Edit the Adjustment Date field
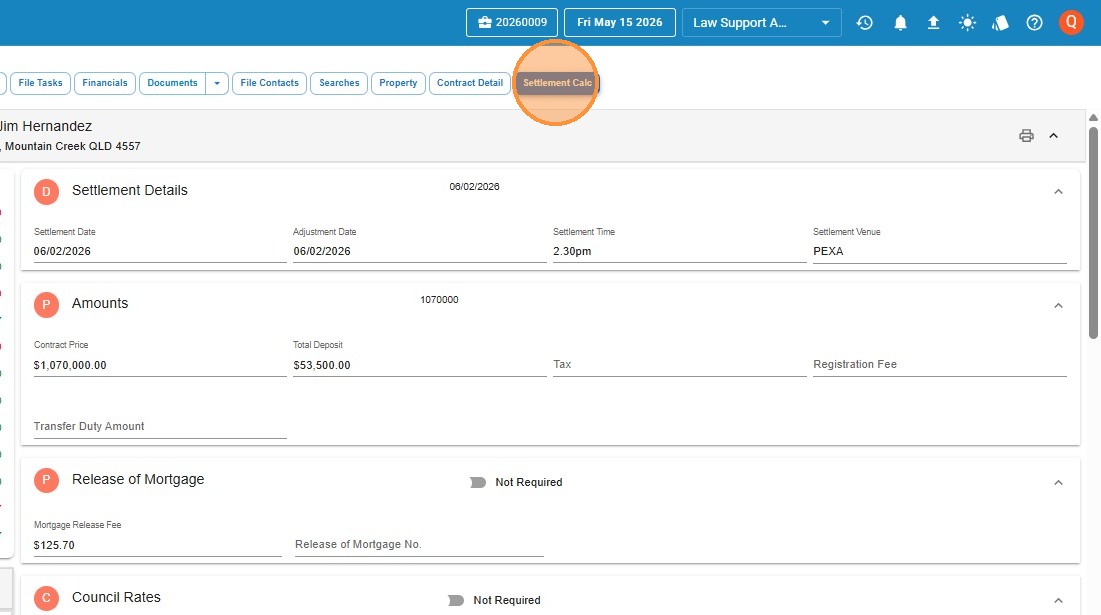This screenshot has height=615, width=1101. (x=420, y=251)
